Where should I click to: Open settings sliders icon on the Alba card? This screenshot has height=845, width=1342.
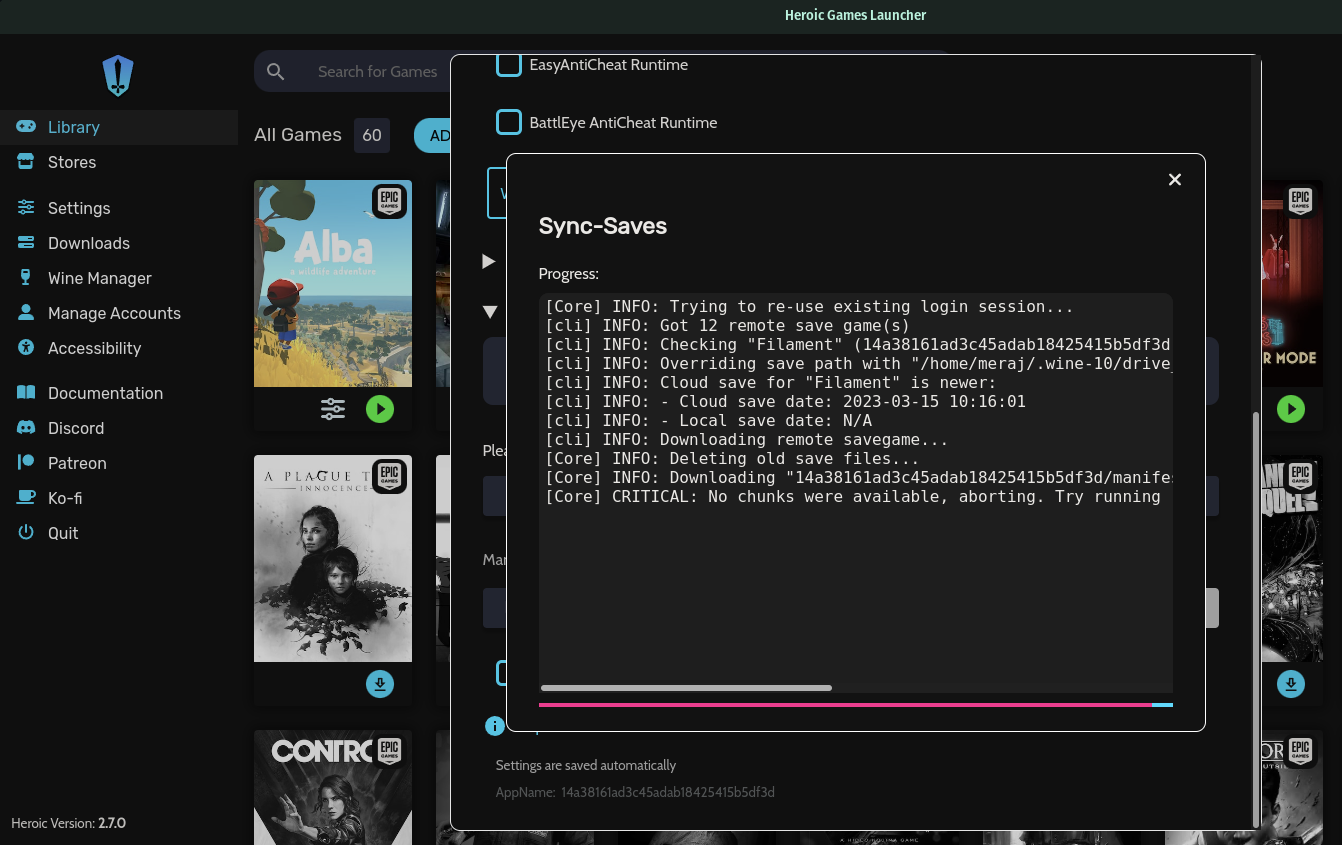click(333, 409)
